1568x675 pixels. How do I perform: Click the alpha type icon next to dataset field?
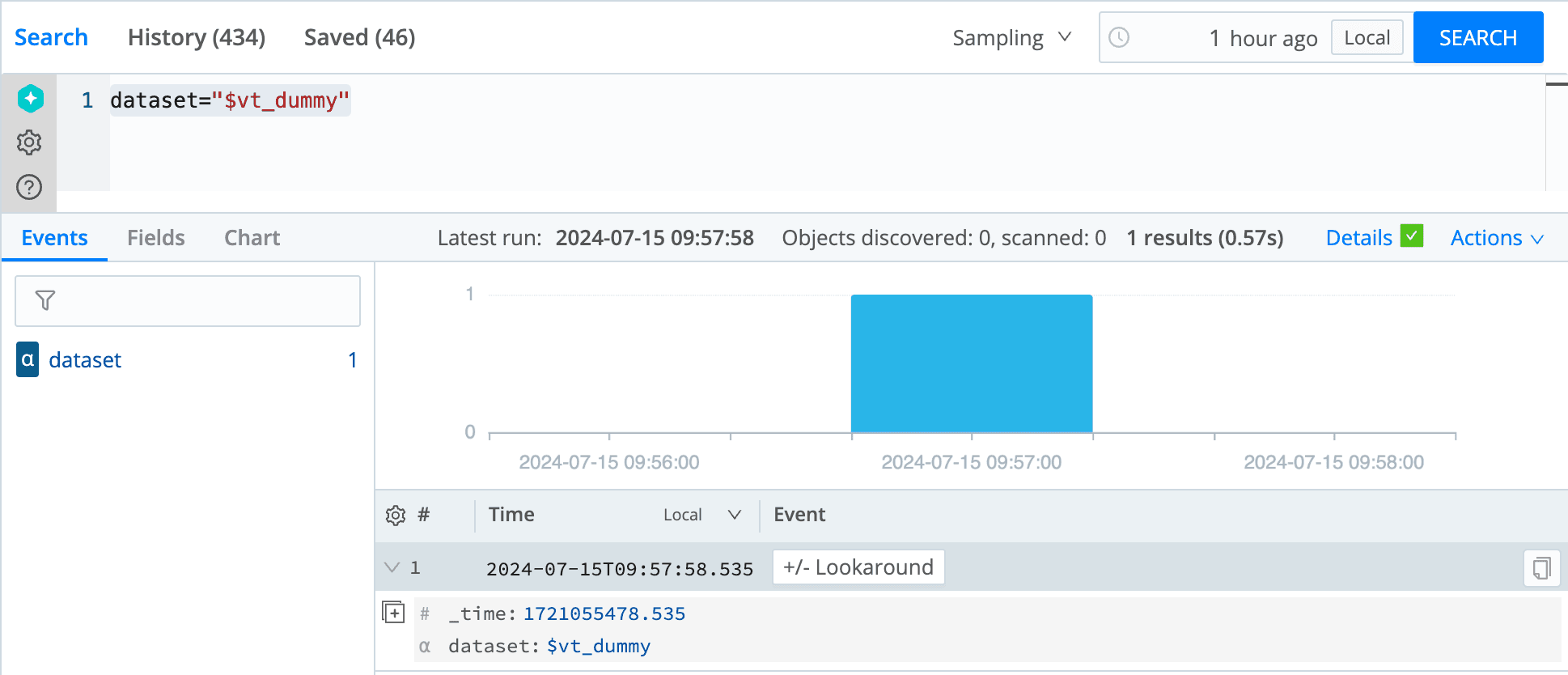pos(28,359)
